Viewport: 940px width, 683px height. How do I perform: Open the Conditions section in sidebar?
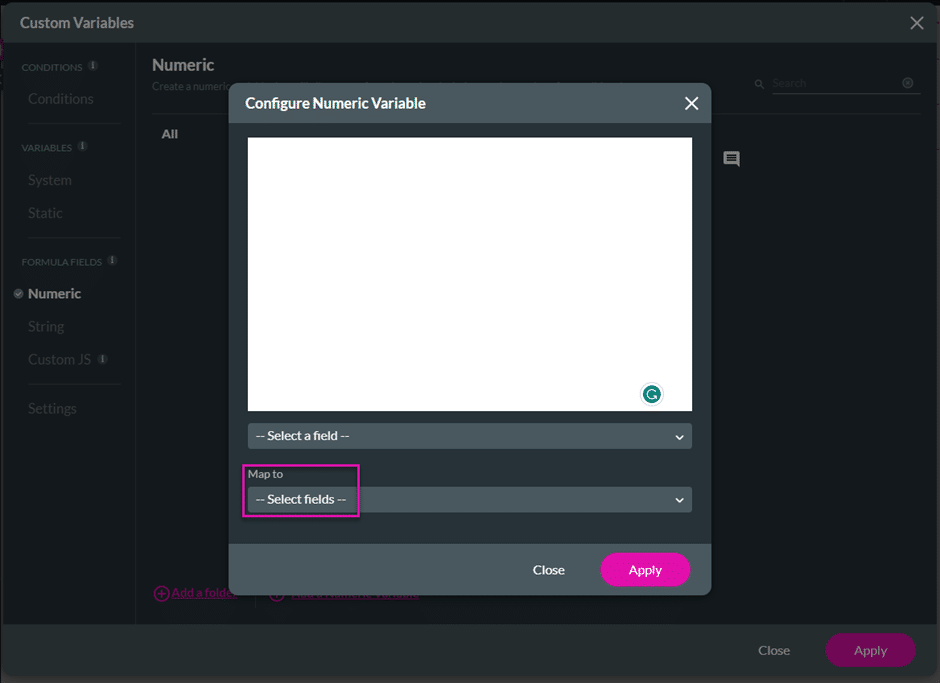coord(61,99)
